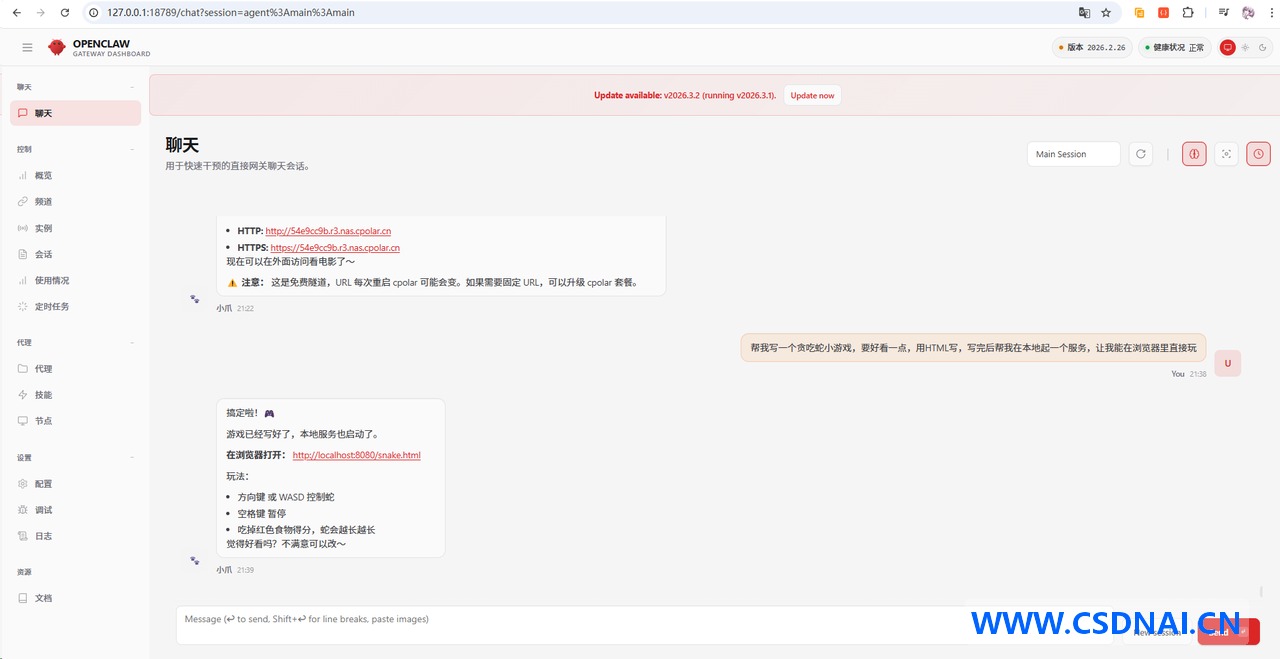
Task: Click the Update now button
Action: click(x=812, y=95)
